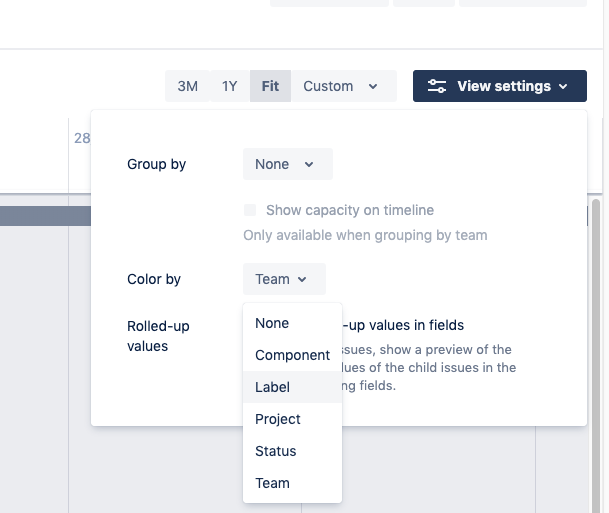The width and height of the screenshot is (609, 513).
Task: Open the Group by None dropdown
Action: [288, 164]
